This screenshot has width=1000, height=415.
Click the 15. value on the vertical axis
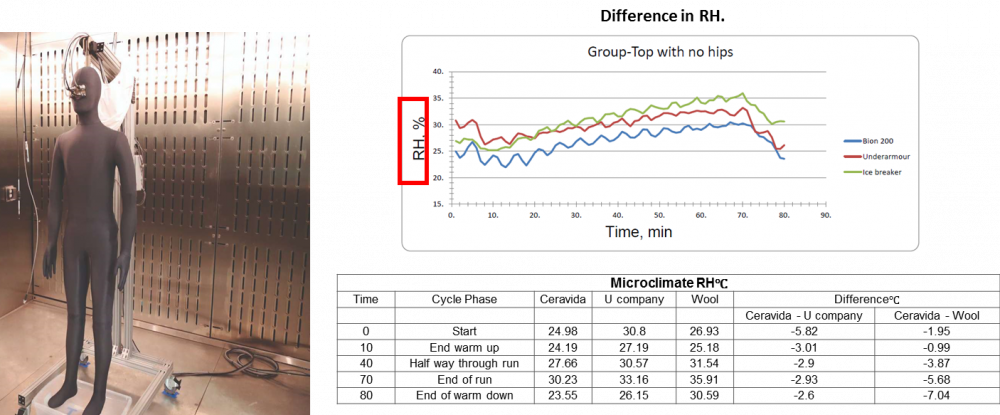pos(436,204)
